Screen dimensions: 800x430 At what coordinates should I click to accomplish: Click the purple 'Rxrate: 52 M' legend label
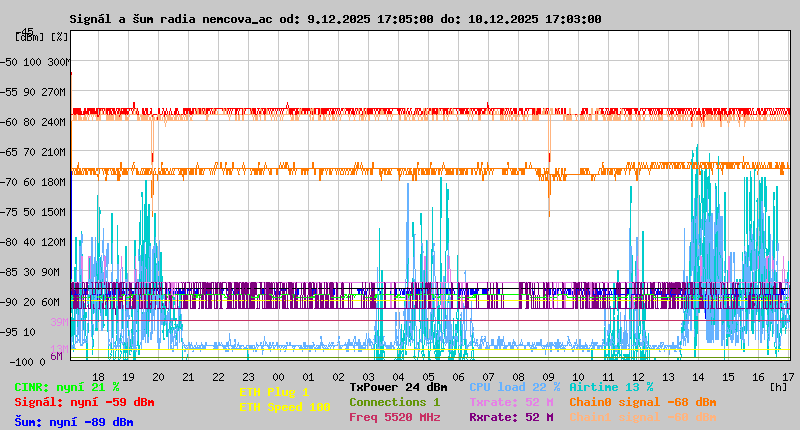[x=511, y=417]
